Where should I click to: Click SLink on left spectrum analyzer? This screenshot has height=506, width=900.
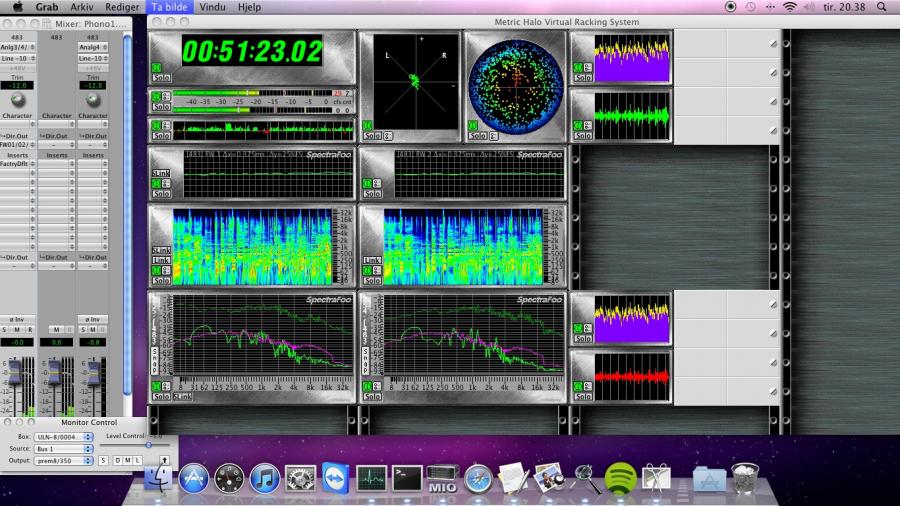coord(182,396)
